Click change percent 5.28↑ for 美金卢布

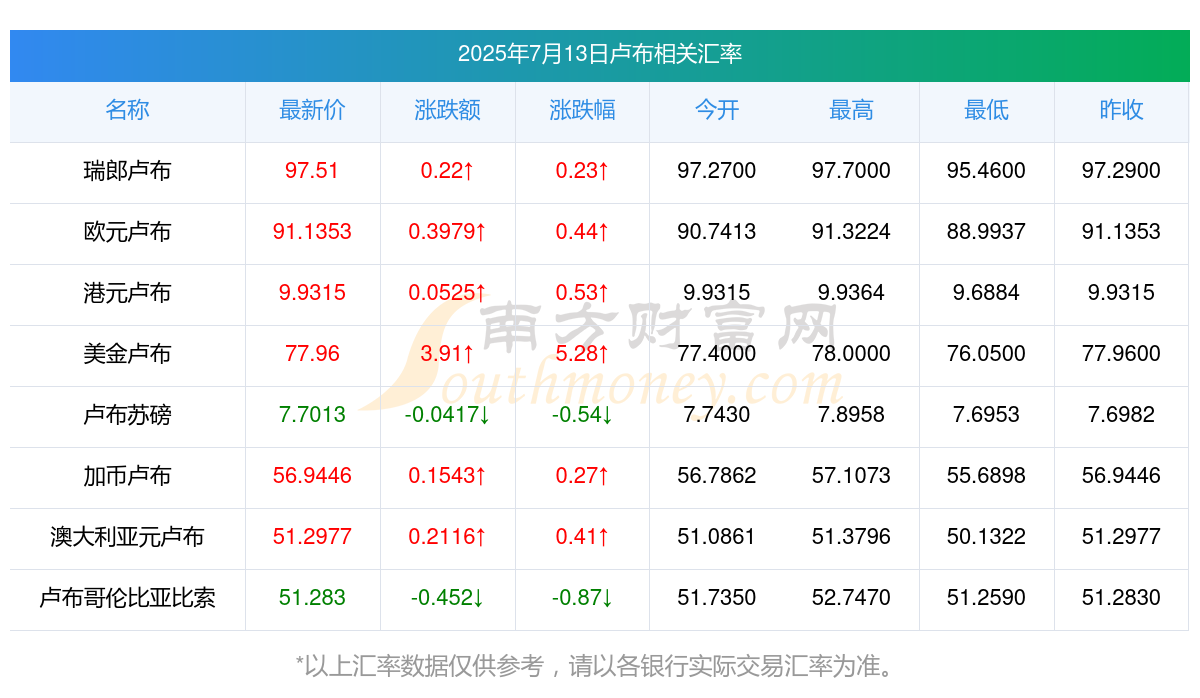coord(582,354)
